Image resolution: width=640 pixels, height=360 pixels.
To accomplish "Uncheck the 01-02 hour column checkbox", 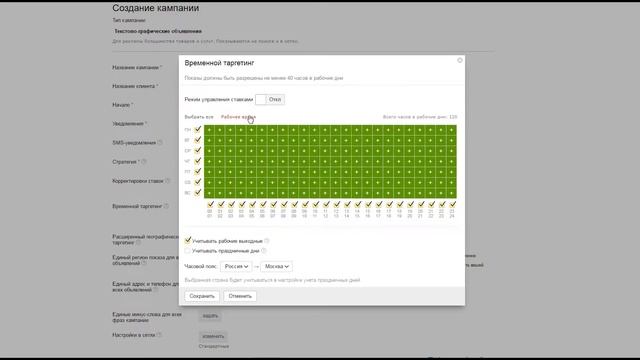I will [x=221, y=204].
